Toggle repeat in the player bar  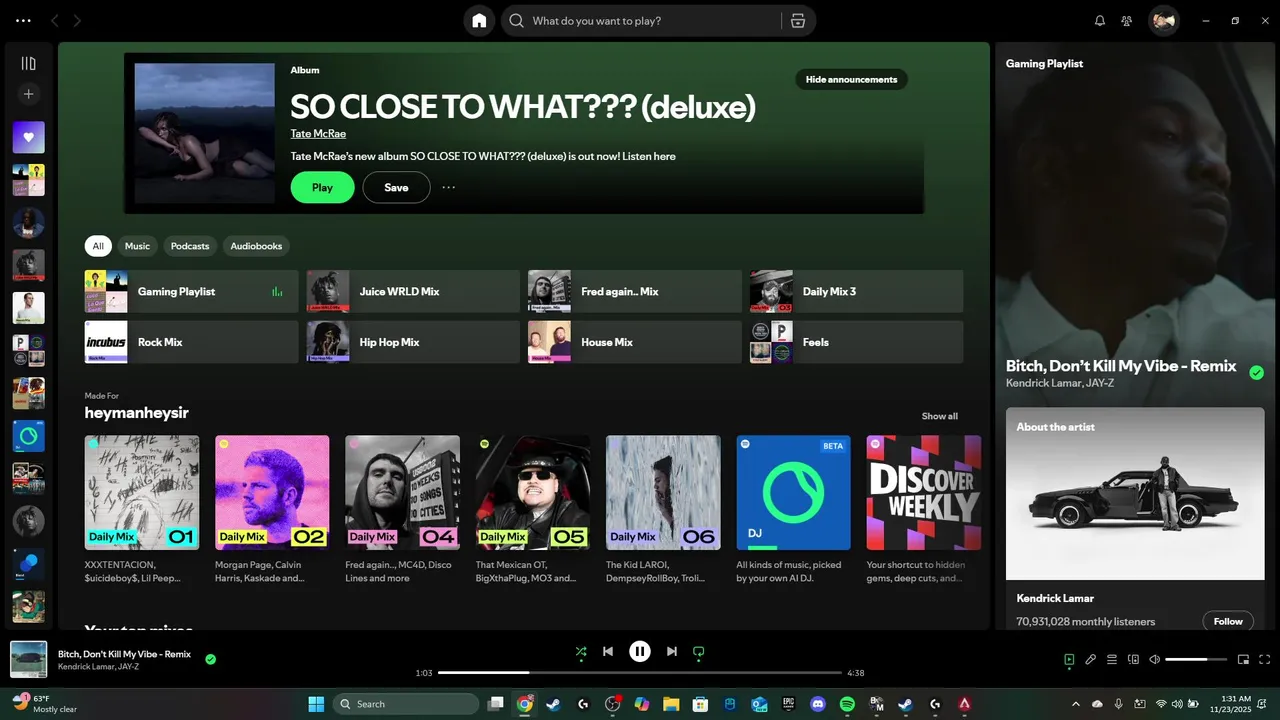(699, 652)
